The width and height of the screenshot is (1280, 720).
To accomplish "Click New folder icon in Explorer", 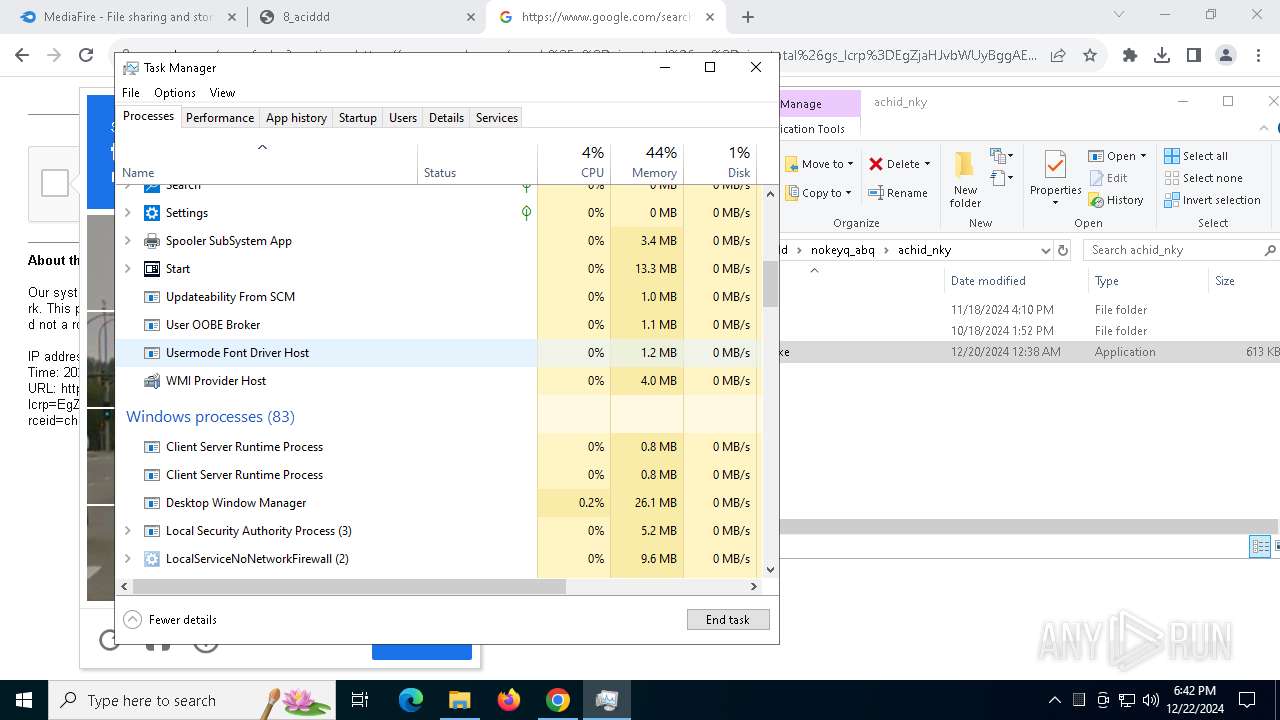I will point(965,166).
